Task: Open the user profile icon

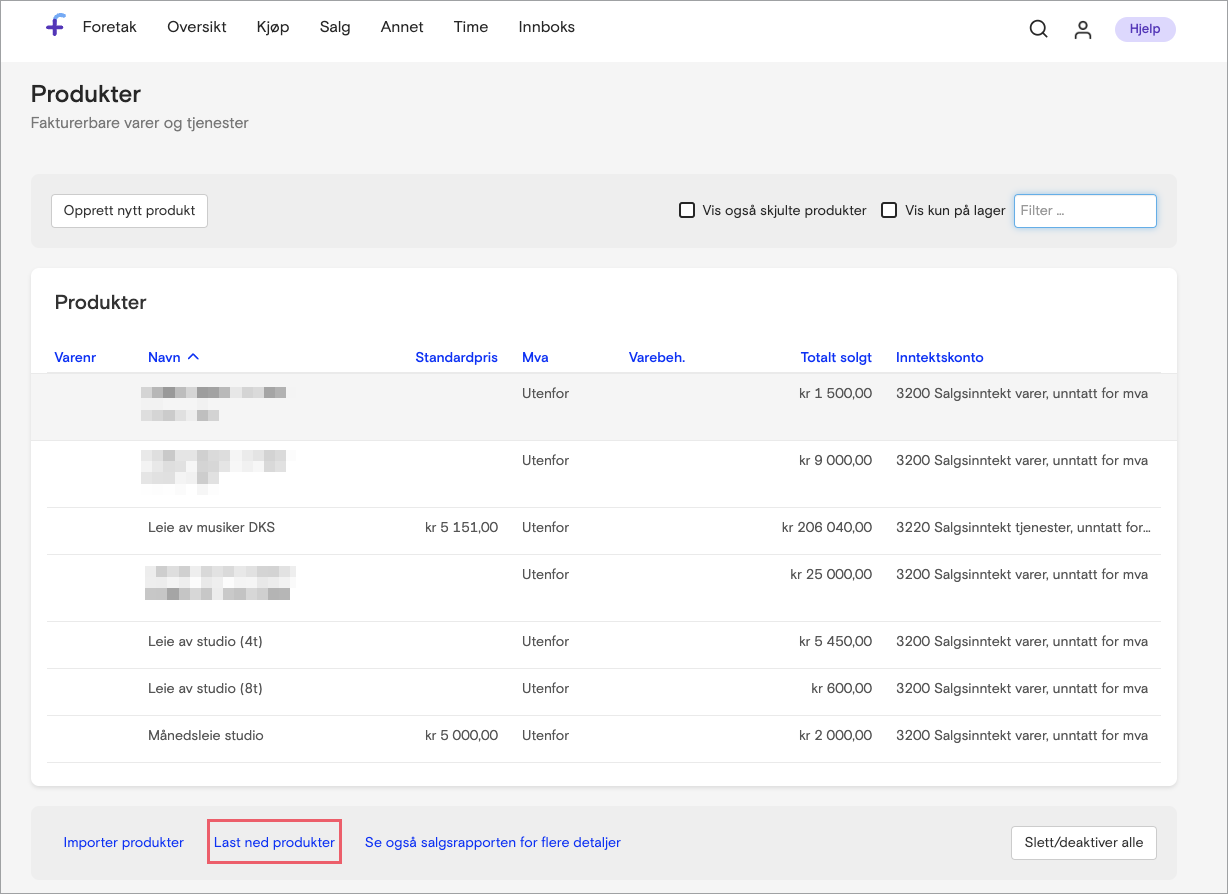Action: (x=1083, y=30)
